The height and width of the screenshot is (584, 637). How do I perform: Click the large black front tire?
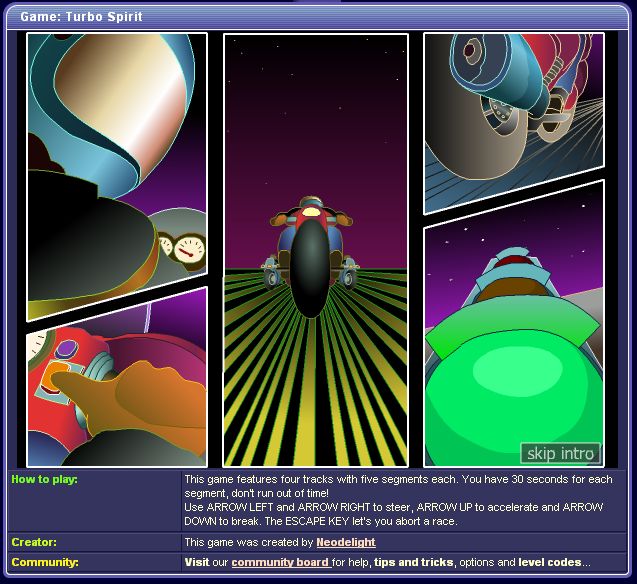(x=310, y=268)
